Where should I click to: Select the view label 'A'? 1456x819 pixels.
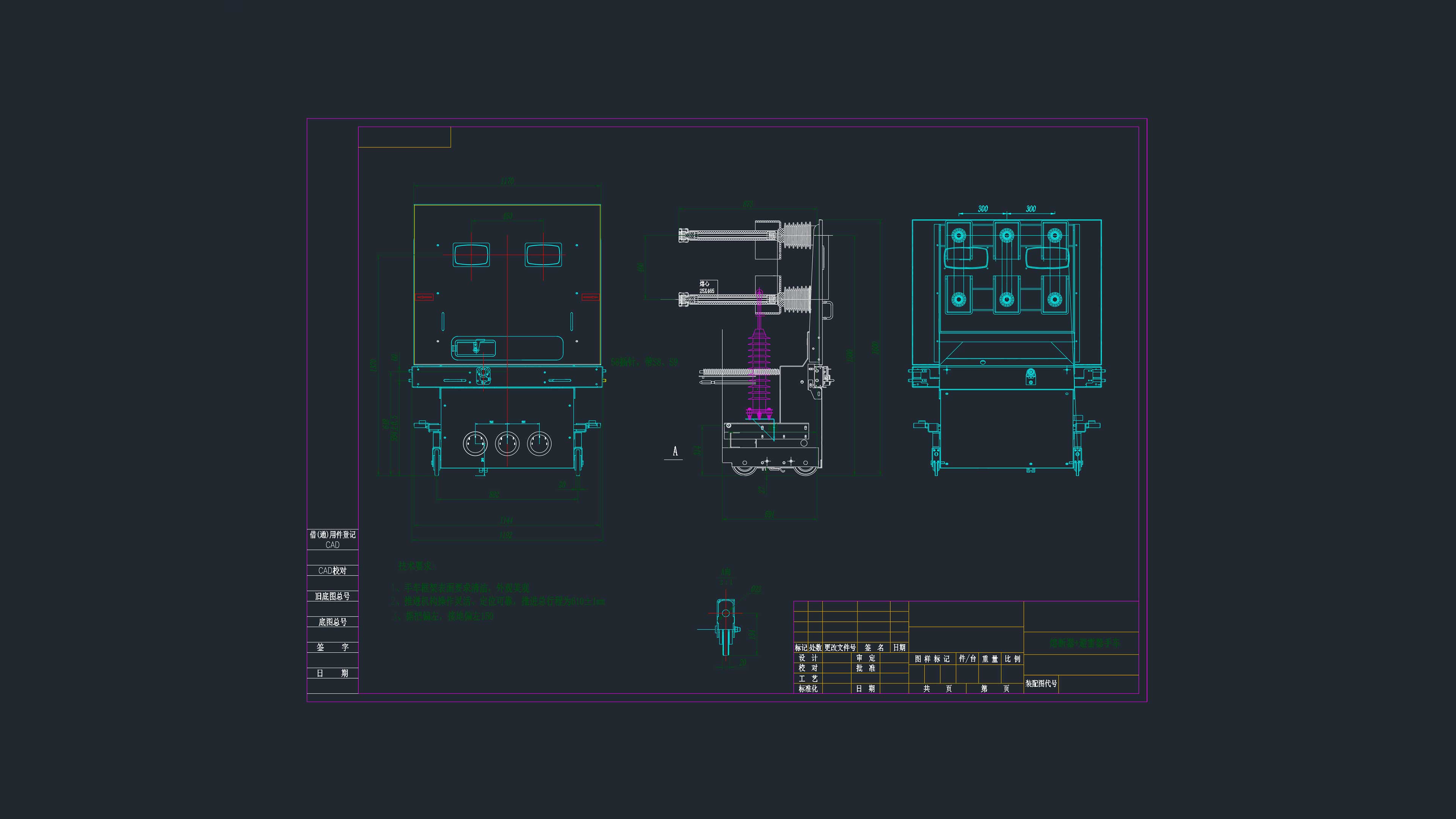(x=675, y=451)
